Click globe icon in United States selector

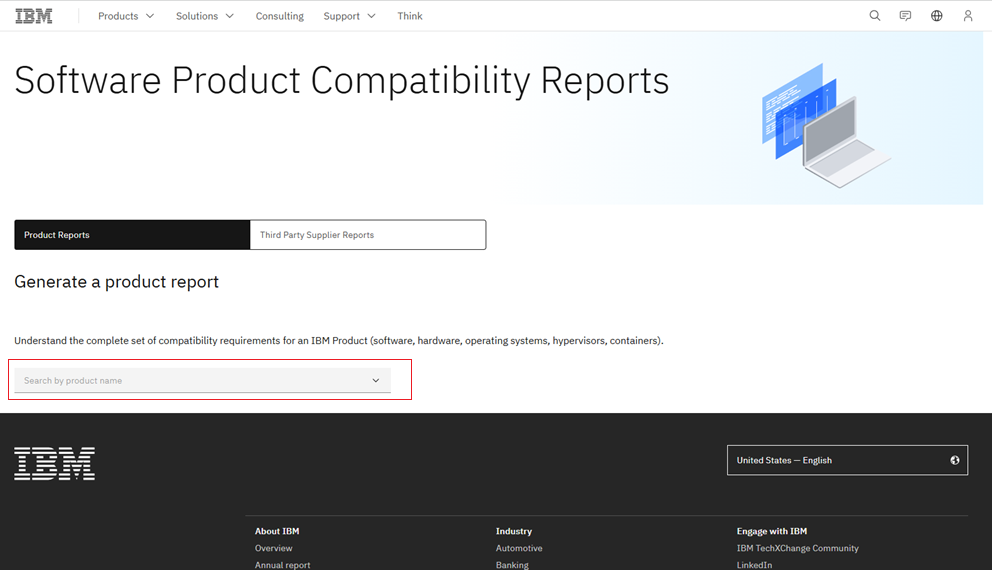point(955,460)
